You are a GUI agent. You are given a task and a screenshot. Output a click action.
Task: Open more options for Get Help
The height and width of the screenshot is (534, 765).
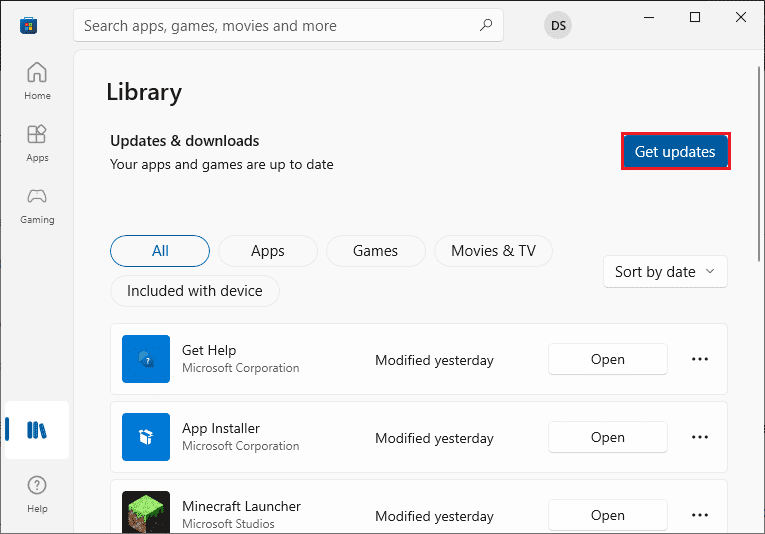click(x=700, y=359)
